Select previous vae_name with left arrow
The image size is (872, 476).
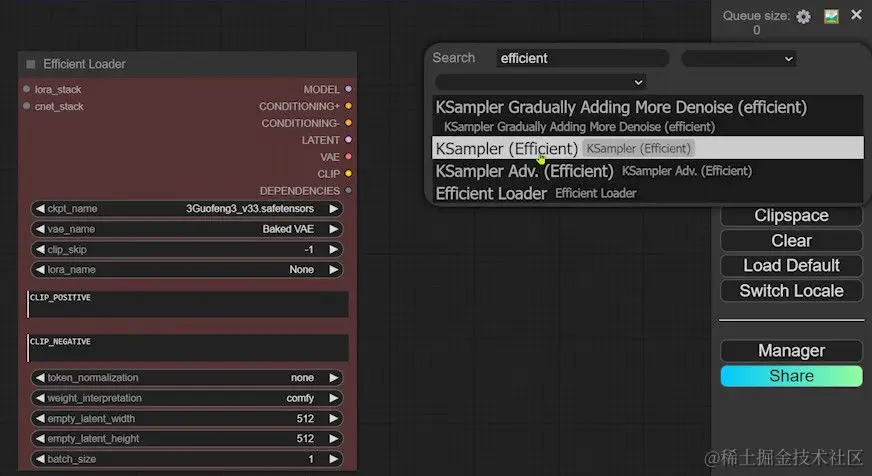pyautogui.click(x=39, y=229)
